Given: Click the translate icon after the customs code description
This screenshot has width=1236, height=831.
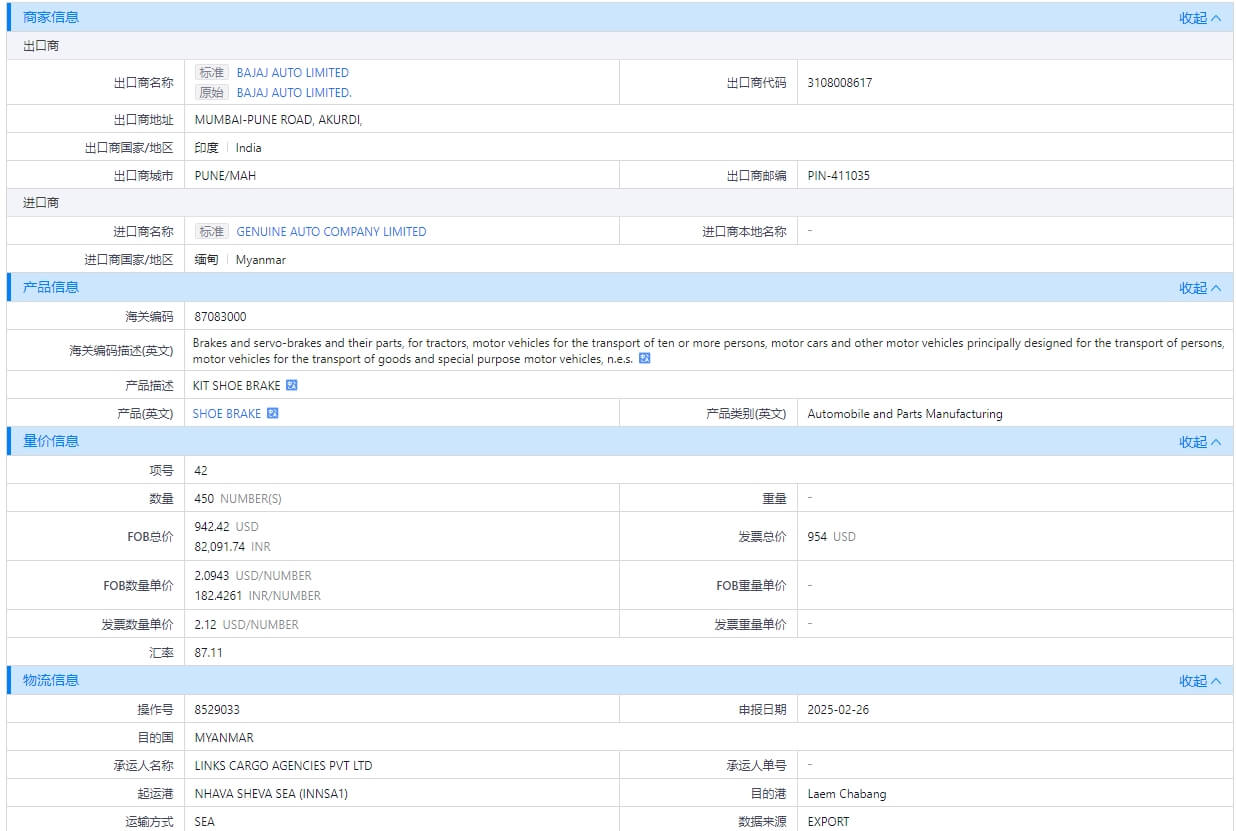Looking at the screenshot, I should tap(645, 359).
